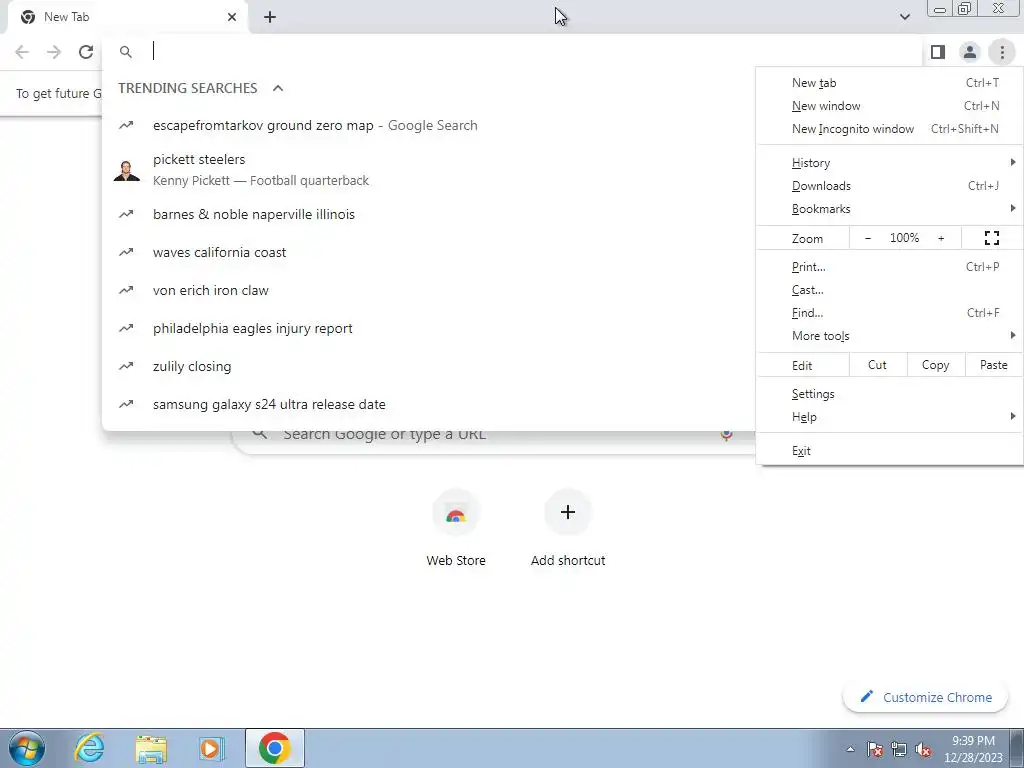This screenshot has width=1024, height=768.
Task: Collapse the Trending Searches section
Action: click(x=278, y=88)
